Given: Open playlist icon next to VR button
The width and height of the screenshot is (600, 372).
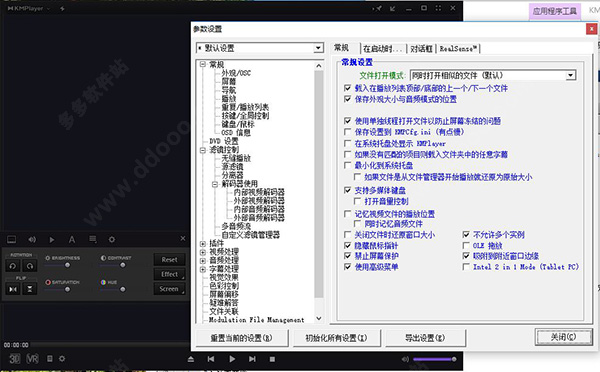Looking at the screenshot, I should click(x=50, y=359).
